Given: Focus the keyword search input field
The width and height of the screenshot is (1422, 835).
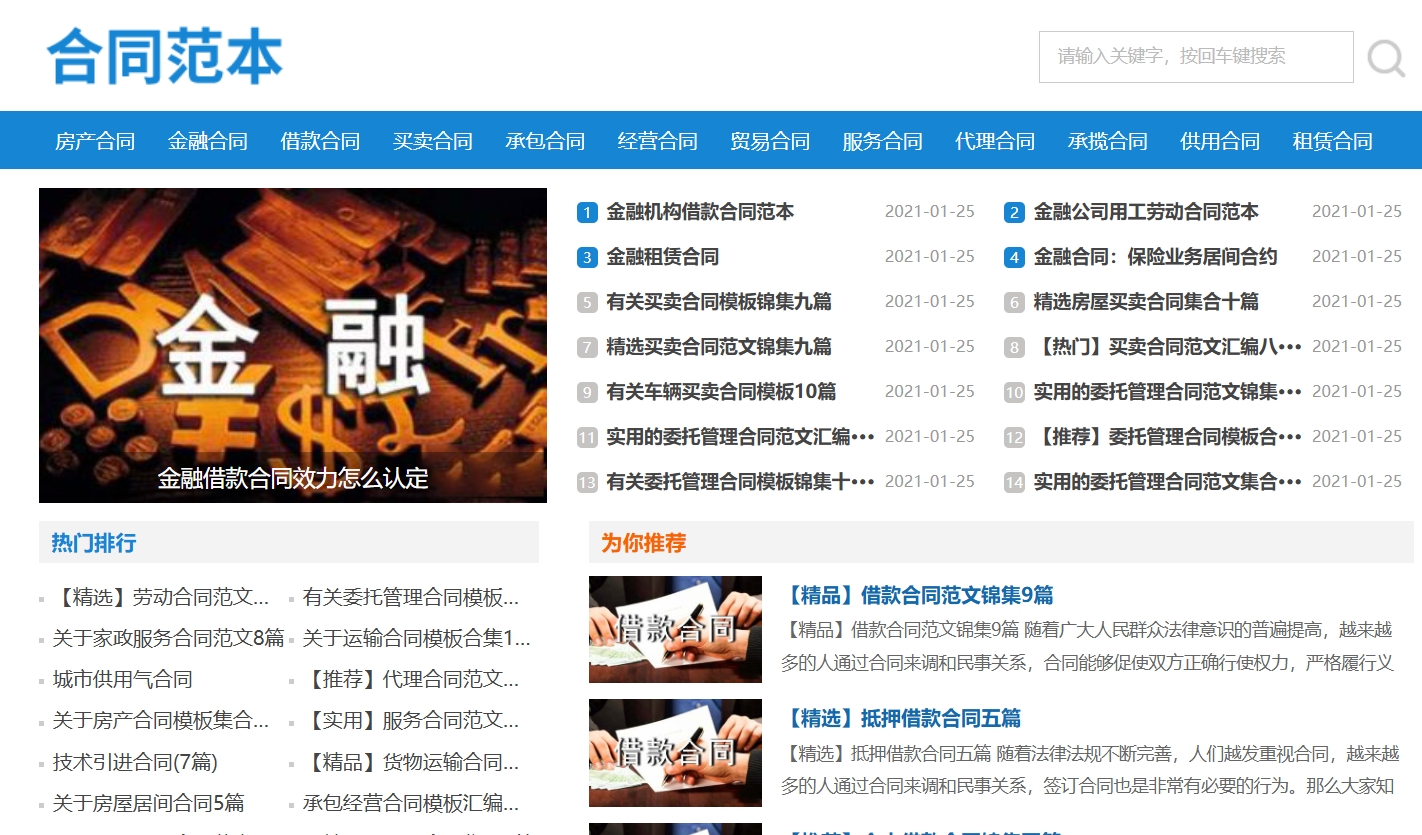Looking at the screenshot, I should [1196, 57].
